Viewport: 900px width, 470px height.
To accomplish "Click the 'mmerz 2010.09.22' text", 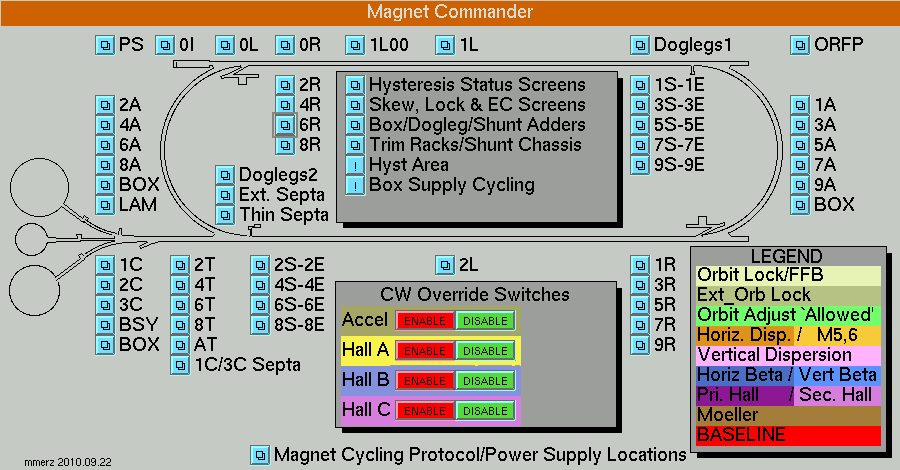I will [68, 462].
